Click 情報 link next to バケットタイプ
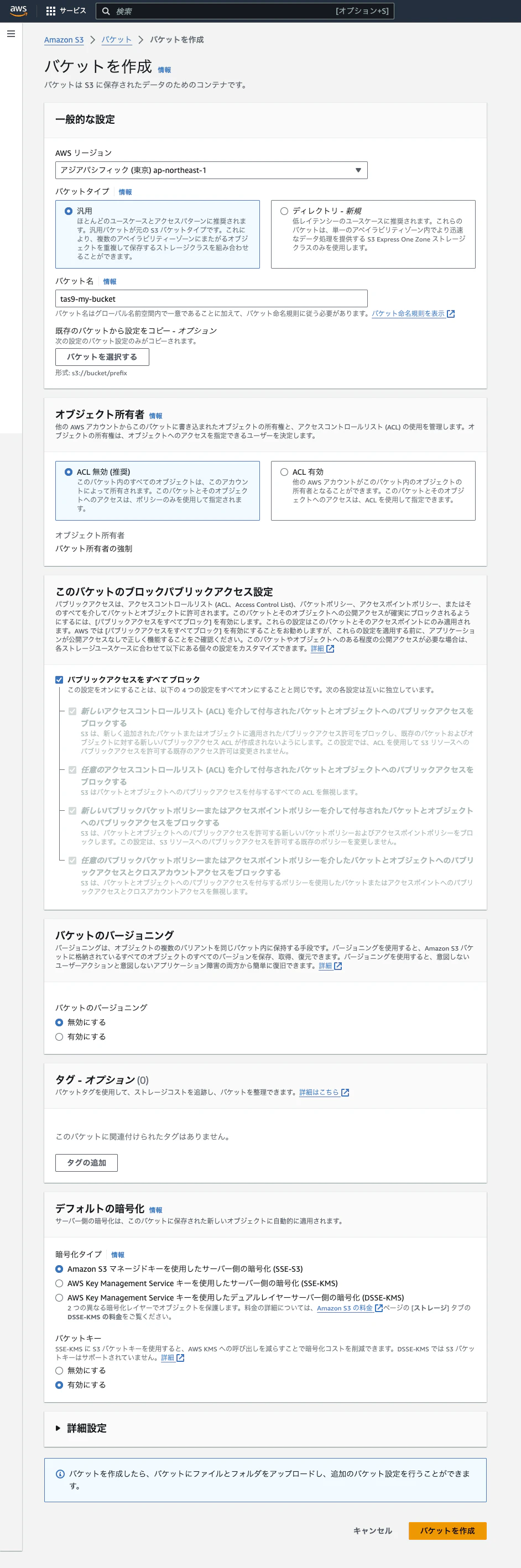521x1568 pixels. (126, 192)
